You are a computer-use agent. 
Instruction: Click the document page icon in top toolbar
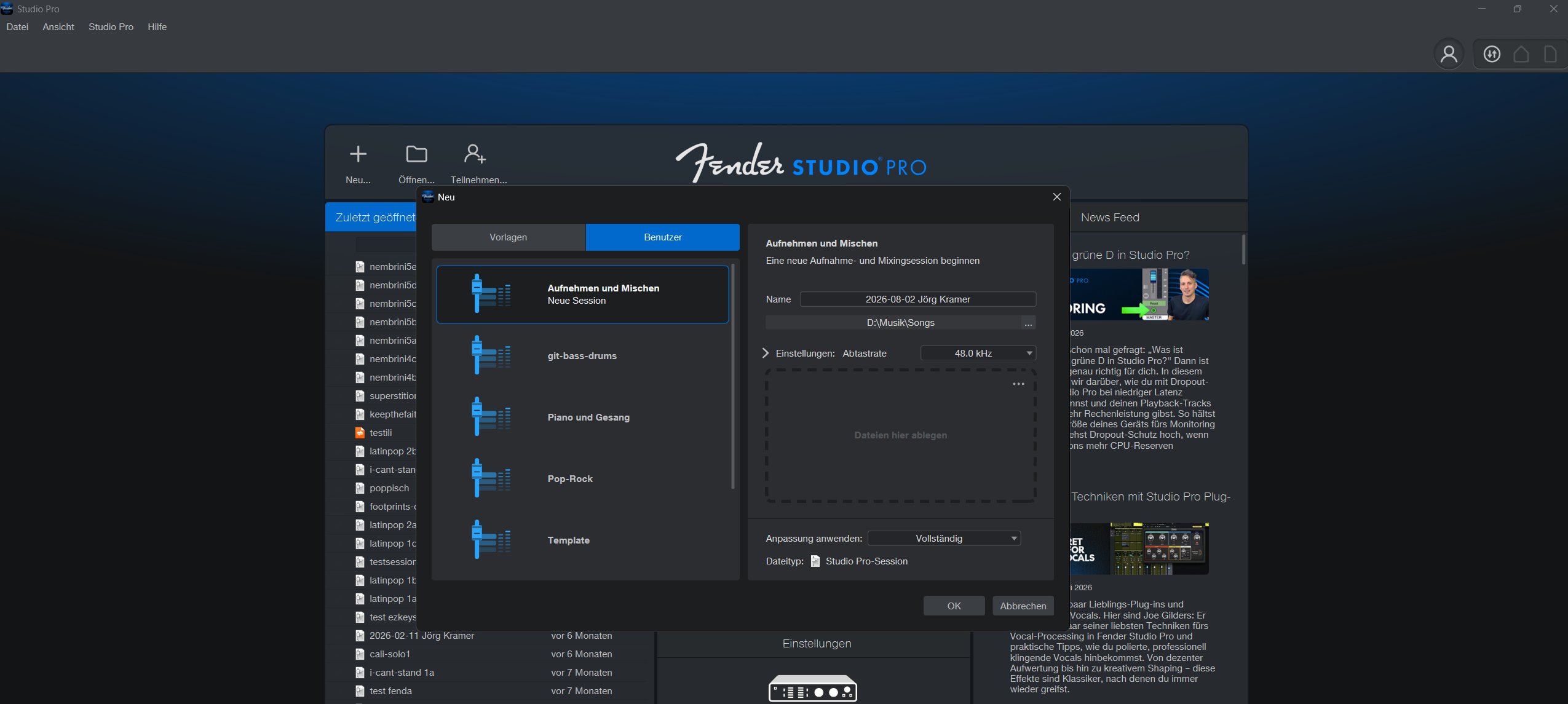(x=1550, y=54)
